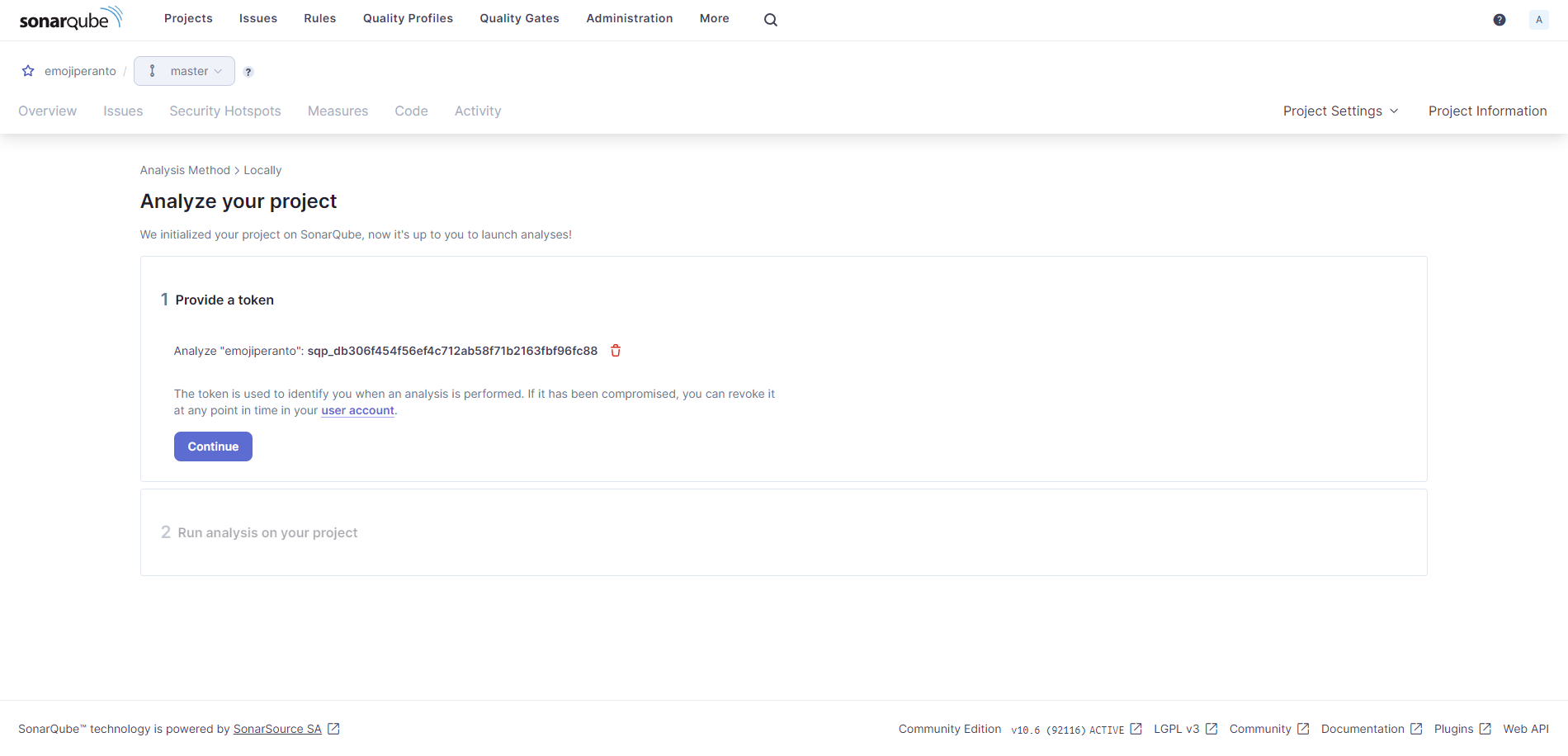Open SonarSource SA external link icon
The image size is (1568, 756).
click(x=333, y=729)
